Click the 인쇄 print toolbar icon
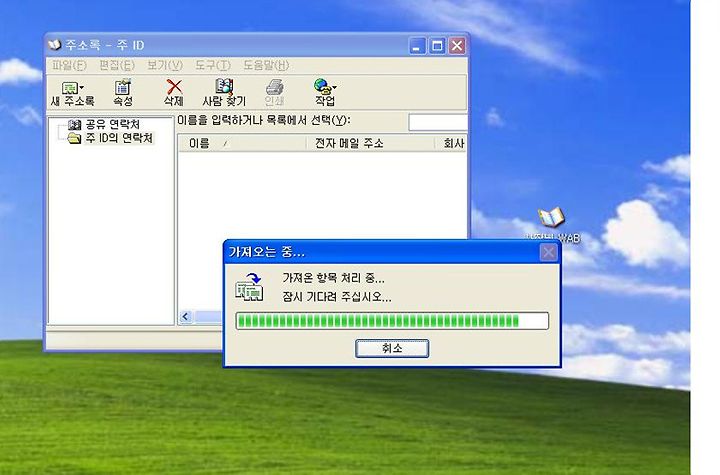Image resolution: width=720 pixels, height=475 pixels. [275, 87]
